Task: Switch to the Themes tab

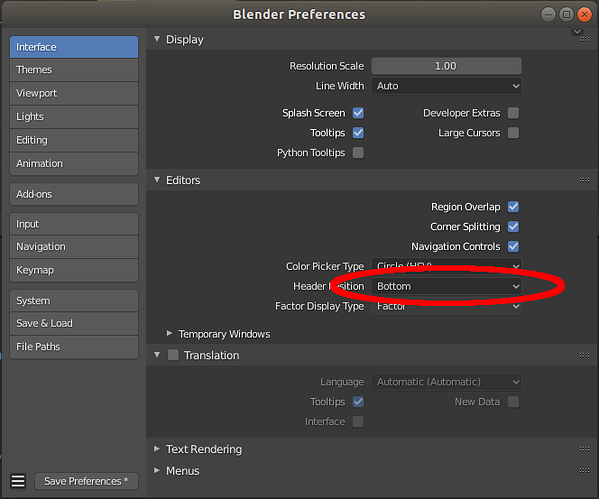Action: pos(74,70)
